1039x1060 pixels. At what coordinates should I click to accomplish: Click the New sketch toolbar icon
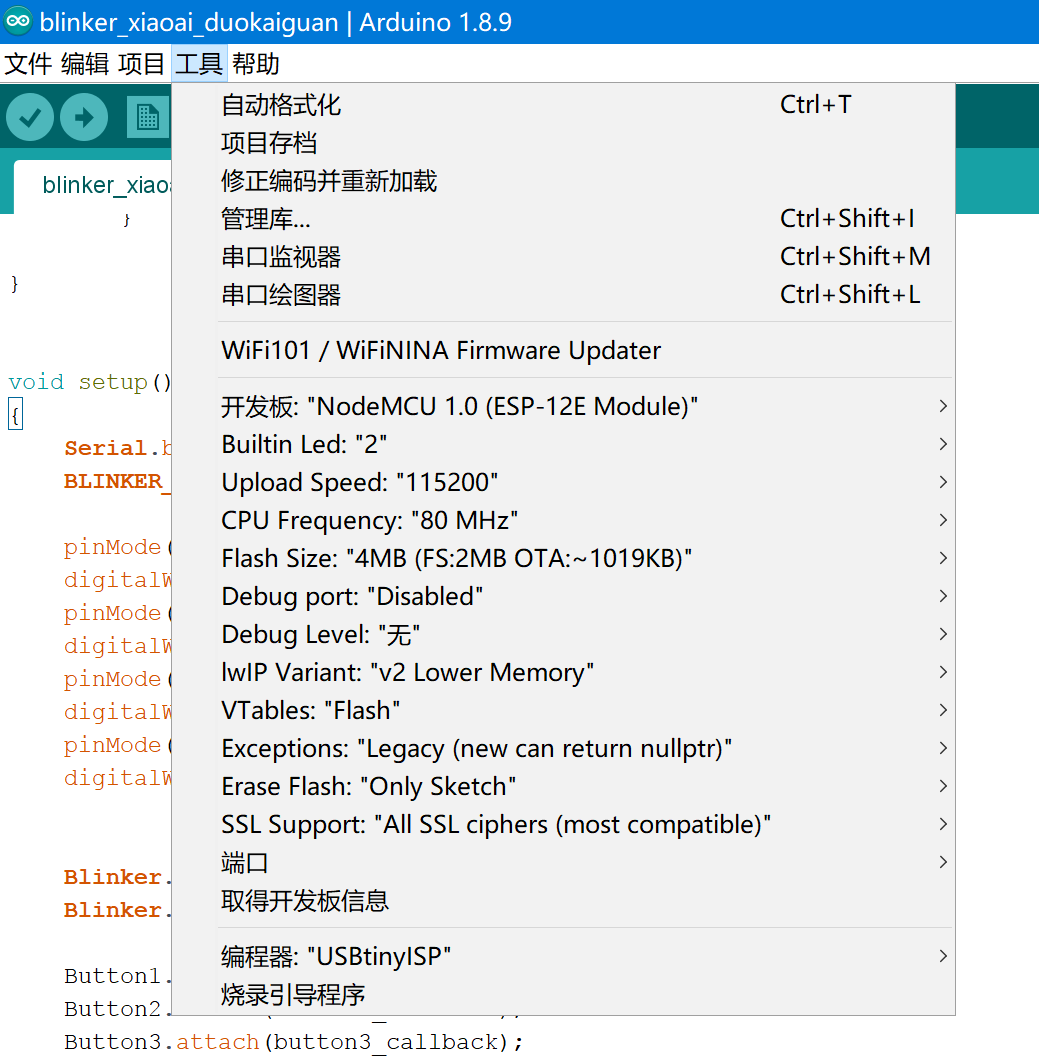(x=148, y=117)
